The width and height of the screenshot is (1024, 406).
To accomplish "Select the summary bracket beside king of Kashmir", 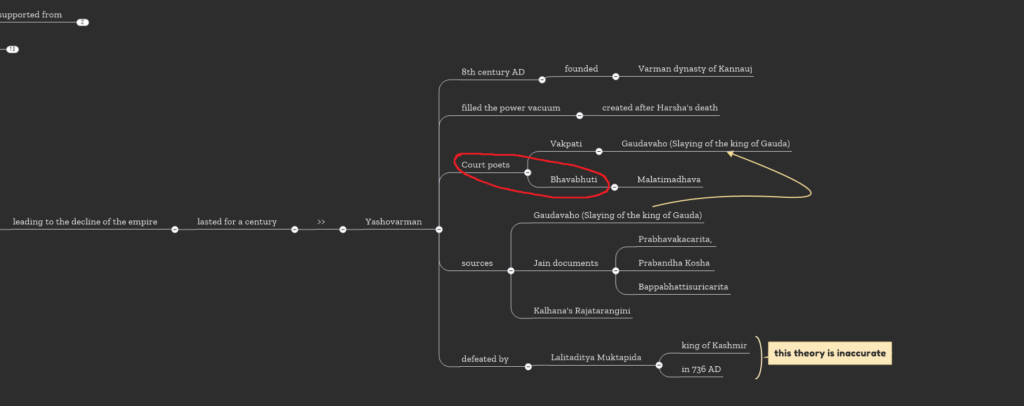I will [759, 358].
